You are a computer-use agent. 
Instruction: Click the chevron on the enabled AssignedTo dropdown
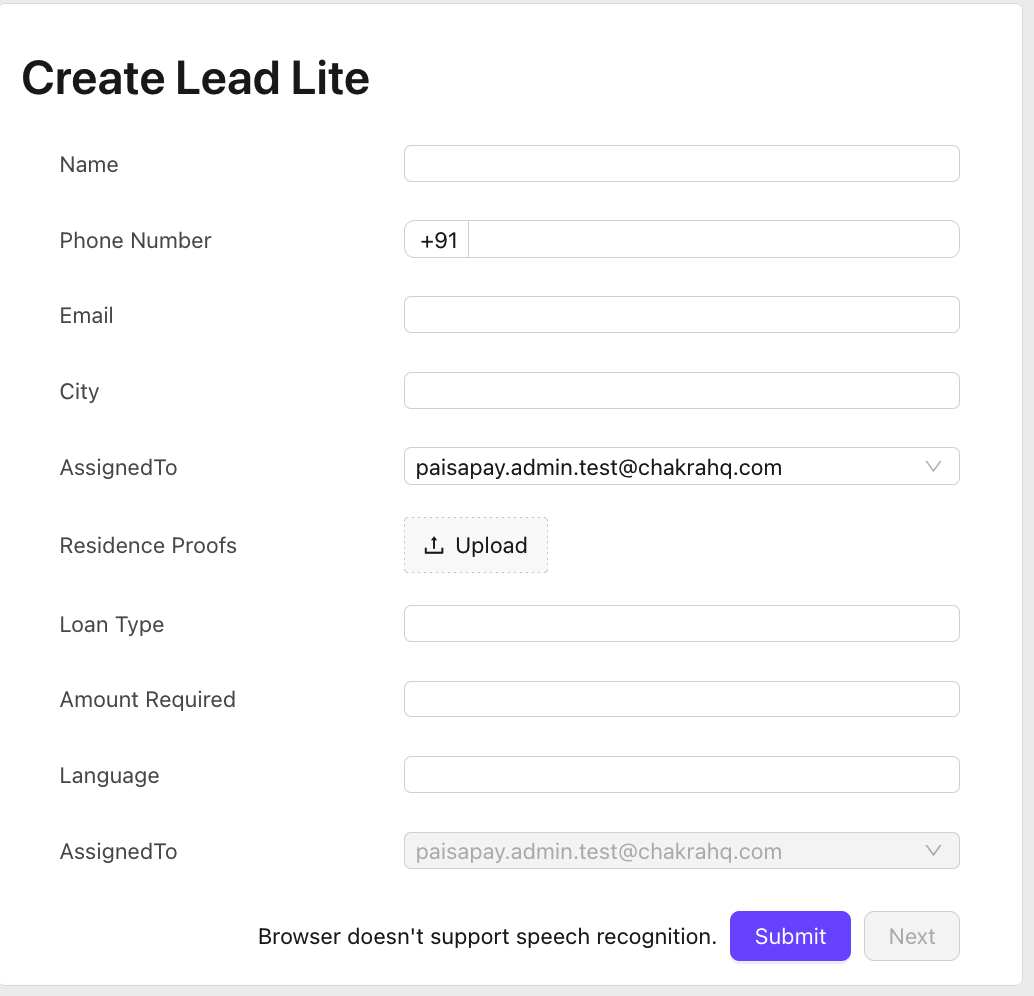(934, 467)
